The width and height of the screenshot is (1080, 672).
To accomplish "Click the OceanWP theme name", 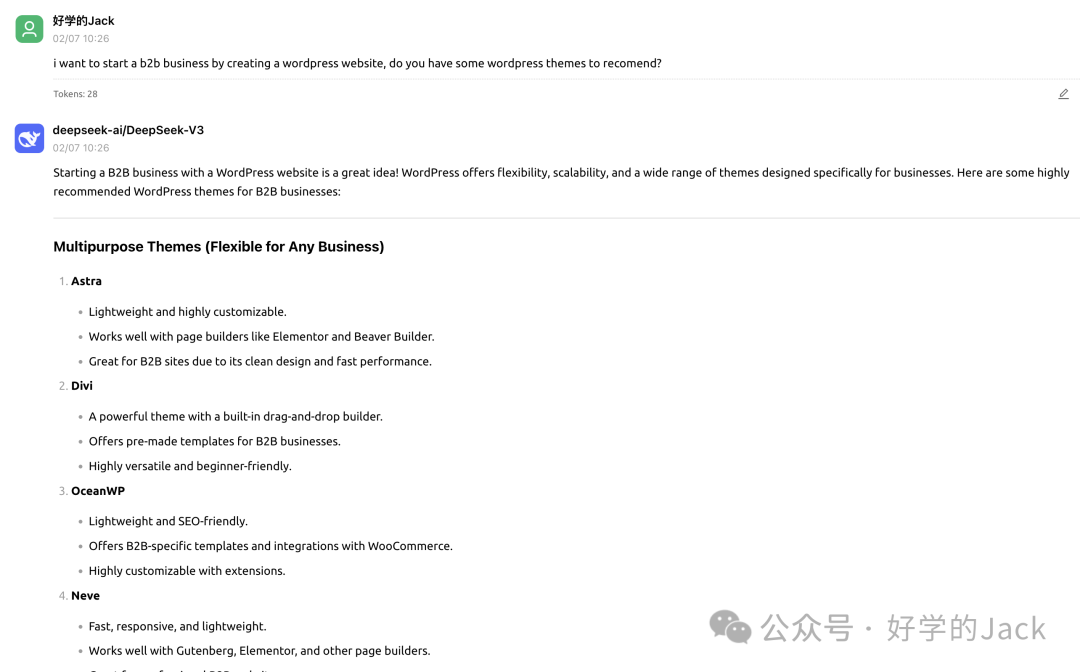I will [x=98, y=491].
